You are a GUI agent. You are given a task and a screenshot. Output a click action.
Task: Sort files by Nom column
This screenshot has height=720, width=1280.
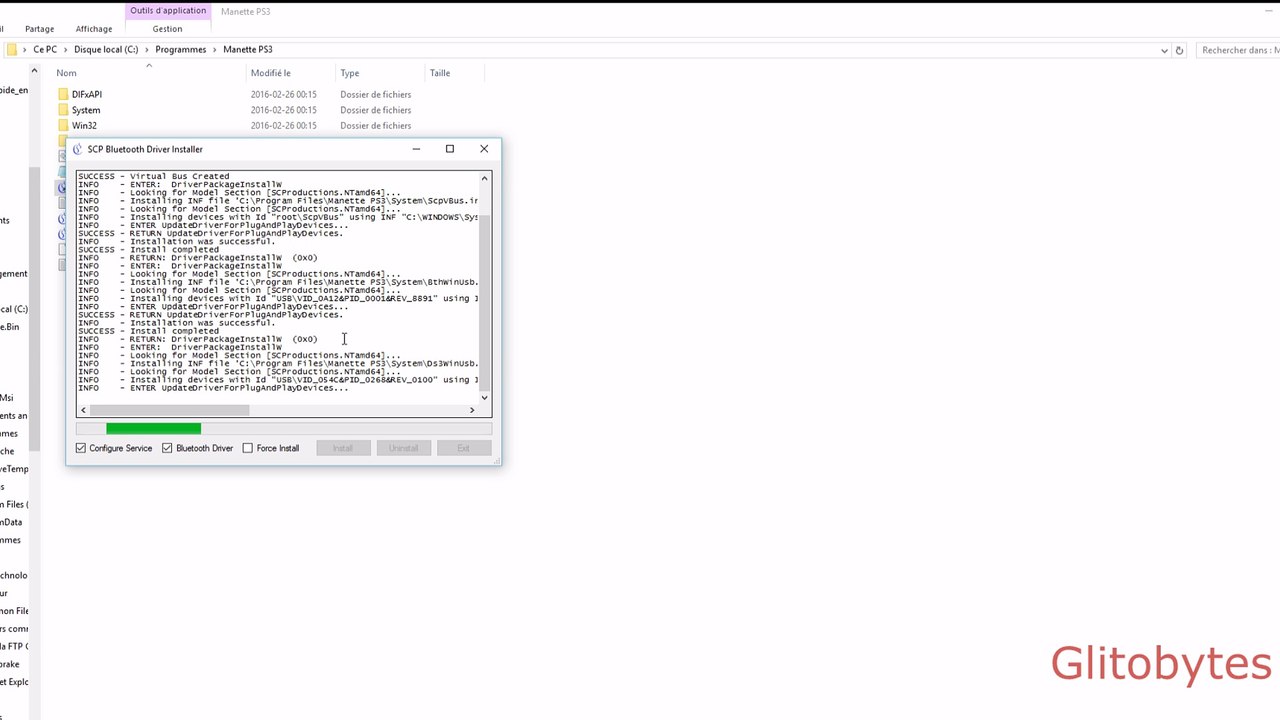(x=66, y=73)
